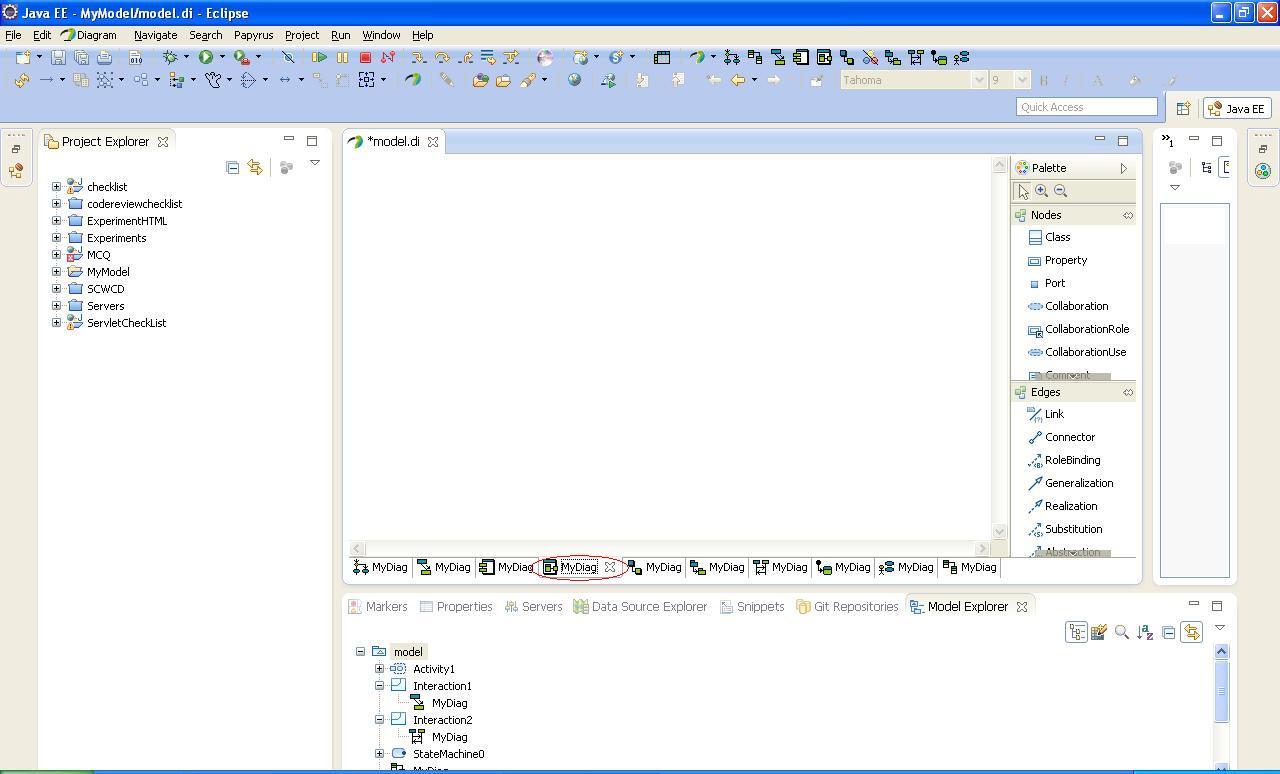Open the Window menu
Image resolution: width=1280 pixels, height=774 pixels.
click(381, 35)
